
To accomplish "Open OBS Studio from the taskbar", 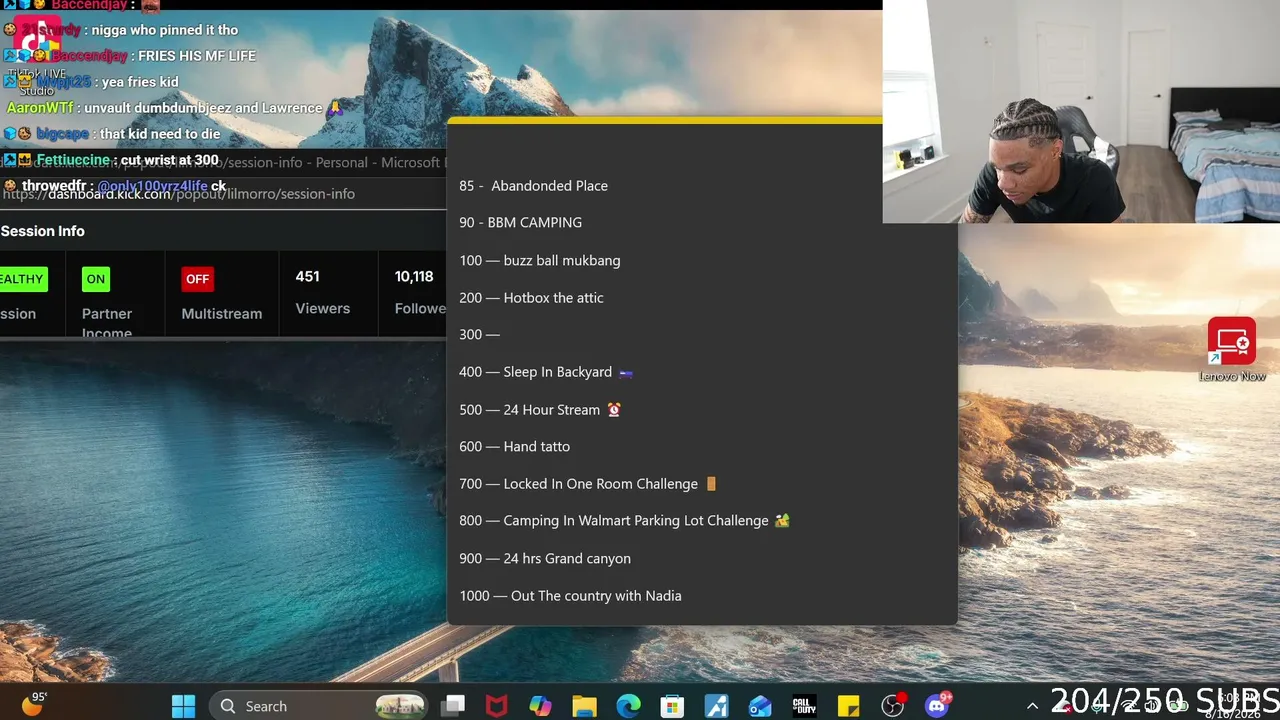I will pos(892,706).
